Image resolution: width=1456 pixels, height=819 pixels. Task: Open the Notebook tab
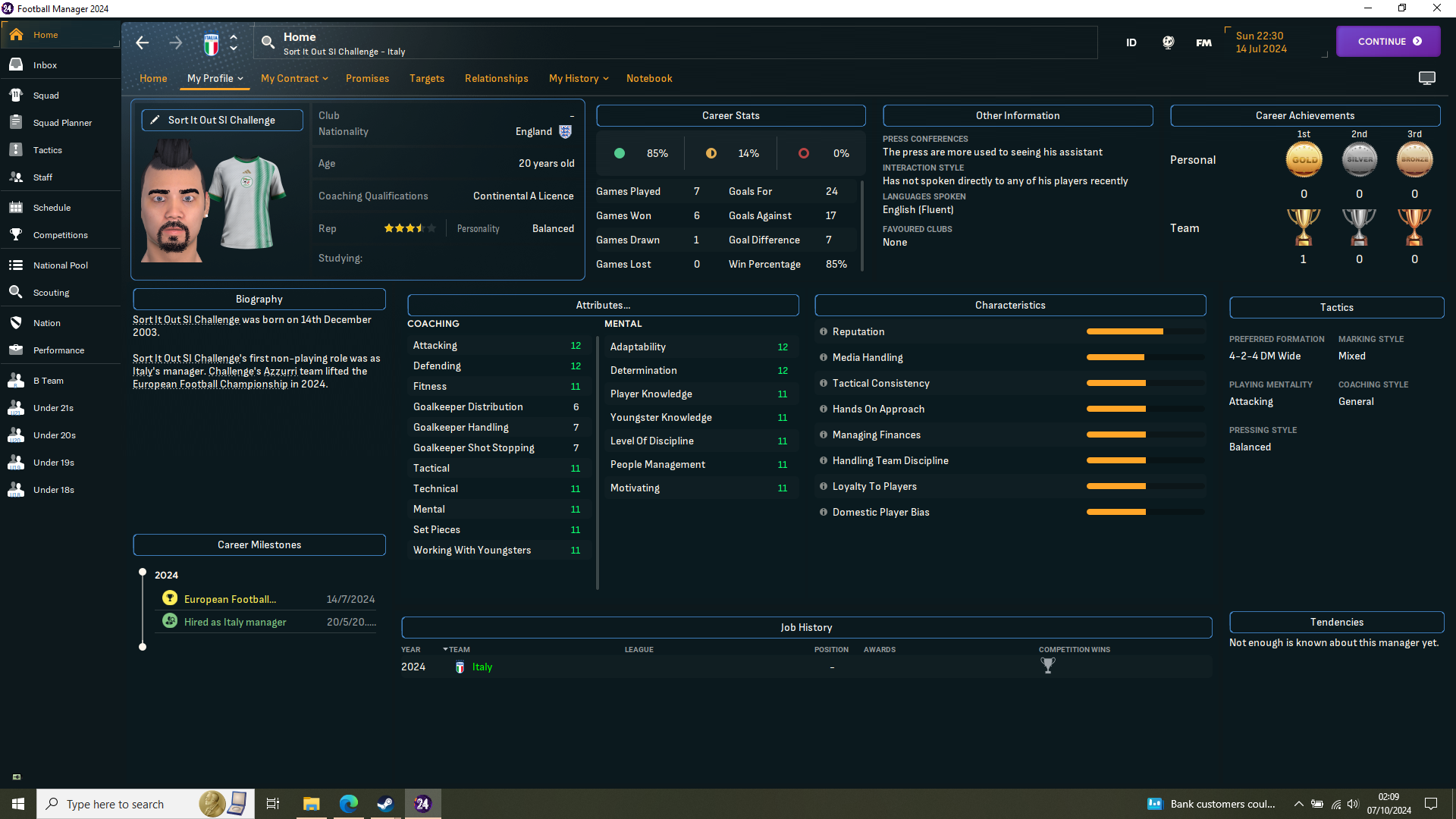649,78
